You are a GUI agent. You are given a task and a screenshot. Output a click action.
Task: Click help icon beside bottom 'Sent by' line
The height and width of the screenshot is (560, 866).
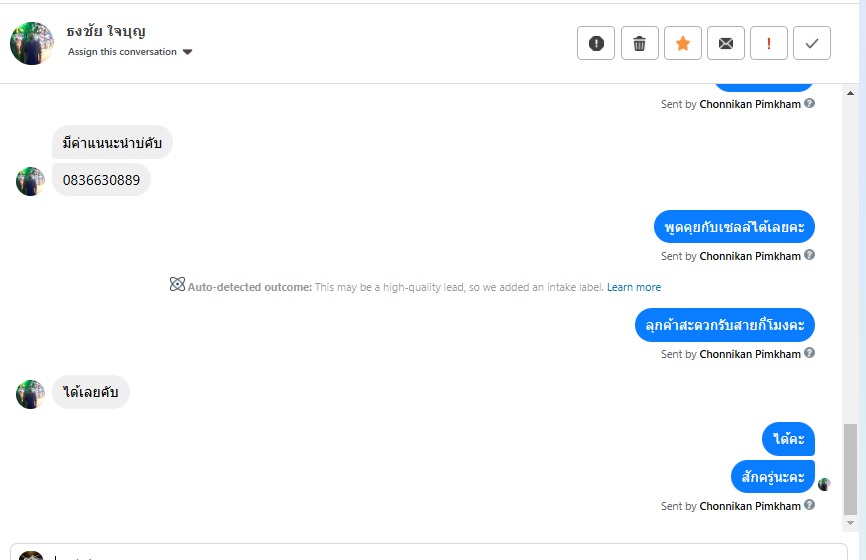[x=810, y=505]
